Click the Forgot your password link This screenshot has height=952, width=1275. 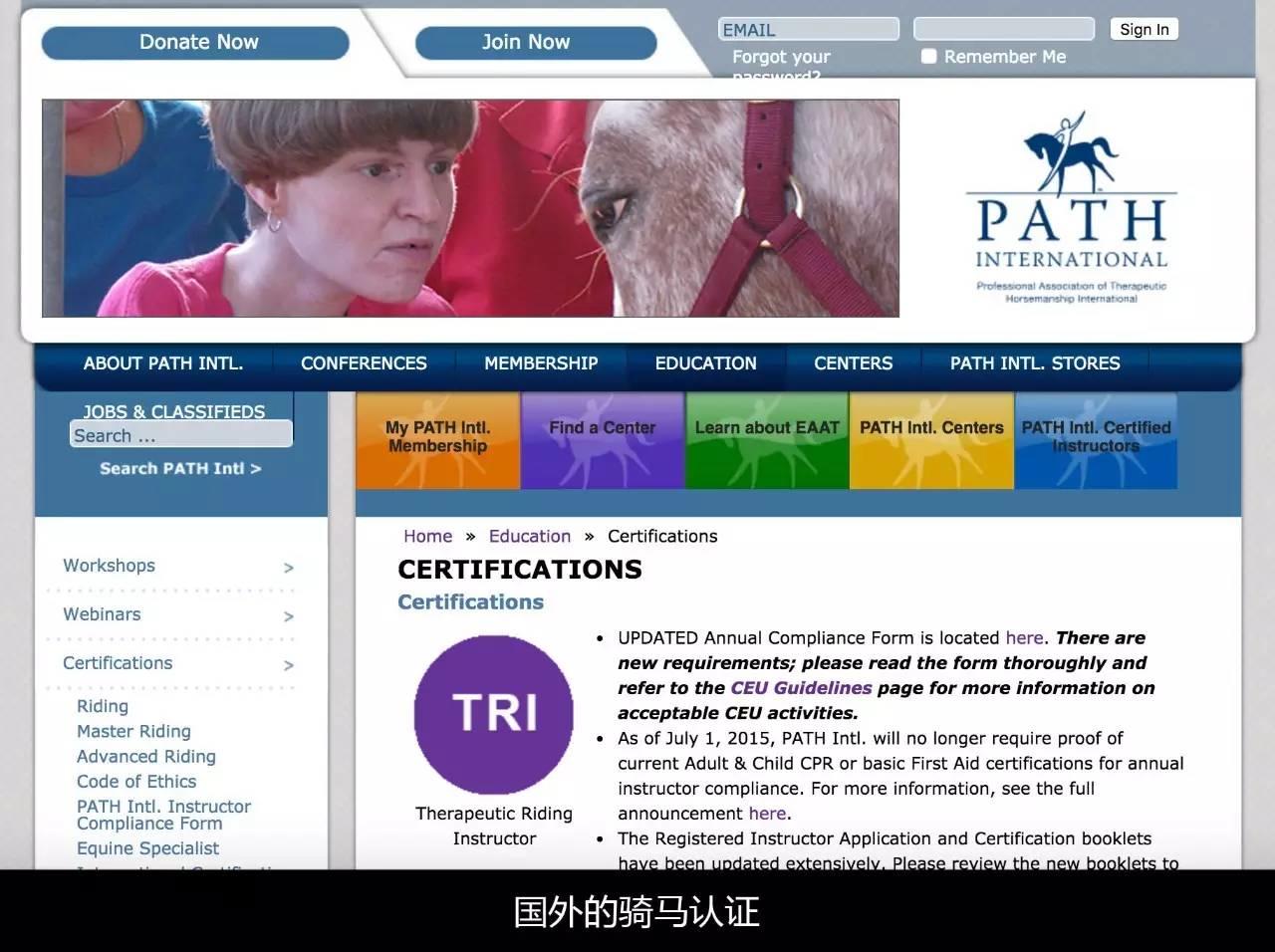781,66
